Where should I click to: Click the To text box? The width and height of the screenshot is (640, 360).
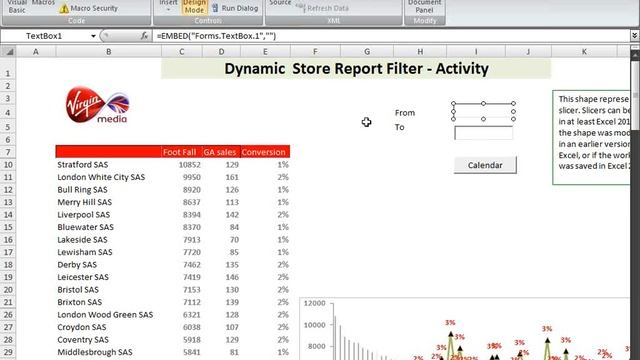click(x=483, y=133)
